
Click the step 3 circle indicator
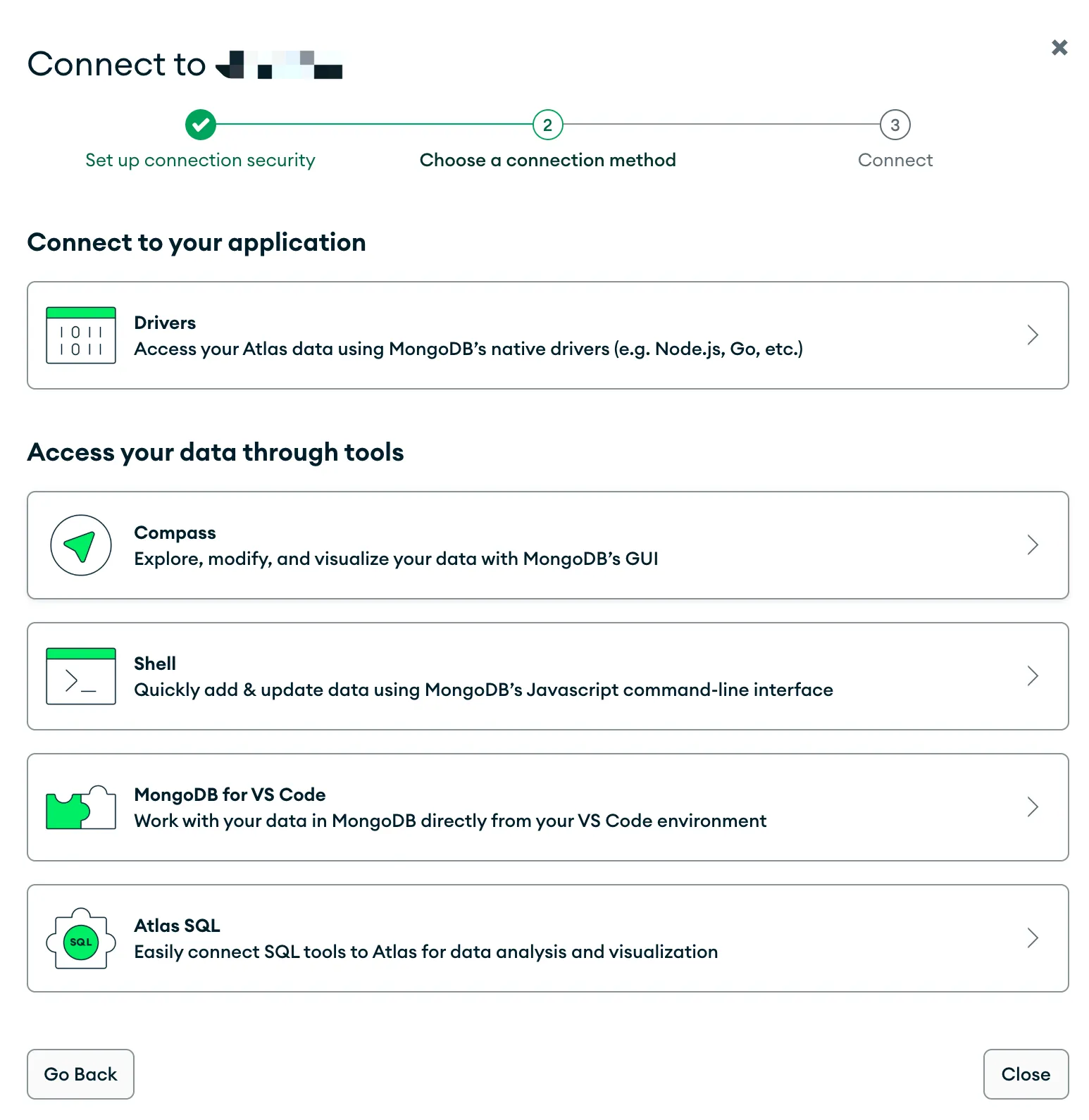pyautogui.click(x=895, y=125)
